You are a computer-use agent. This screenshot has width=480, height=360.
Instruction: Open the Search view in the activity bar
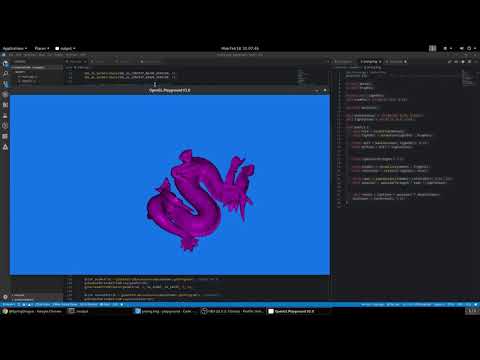[x=5, y=74]
